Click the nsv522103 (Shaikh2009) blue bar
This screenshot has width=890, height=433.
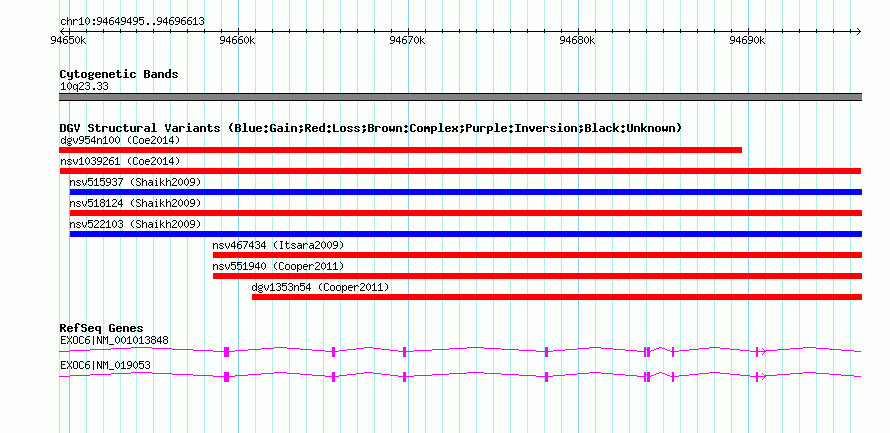click(465, 234)
